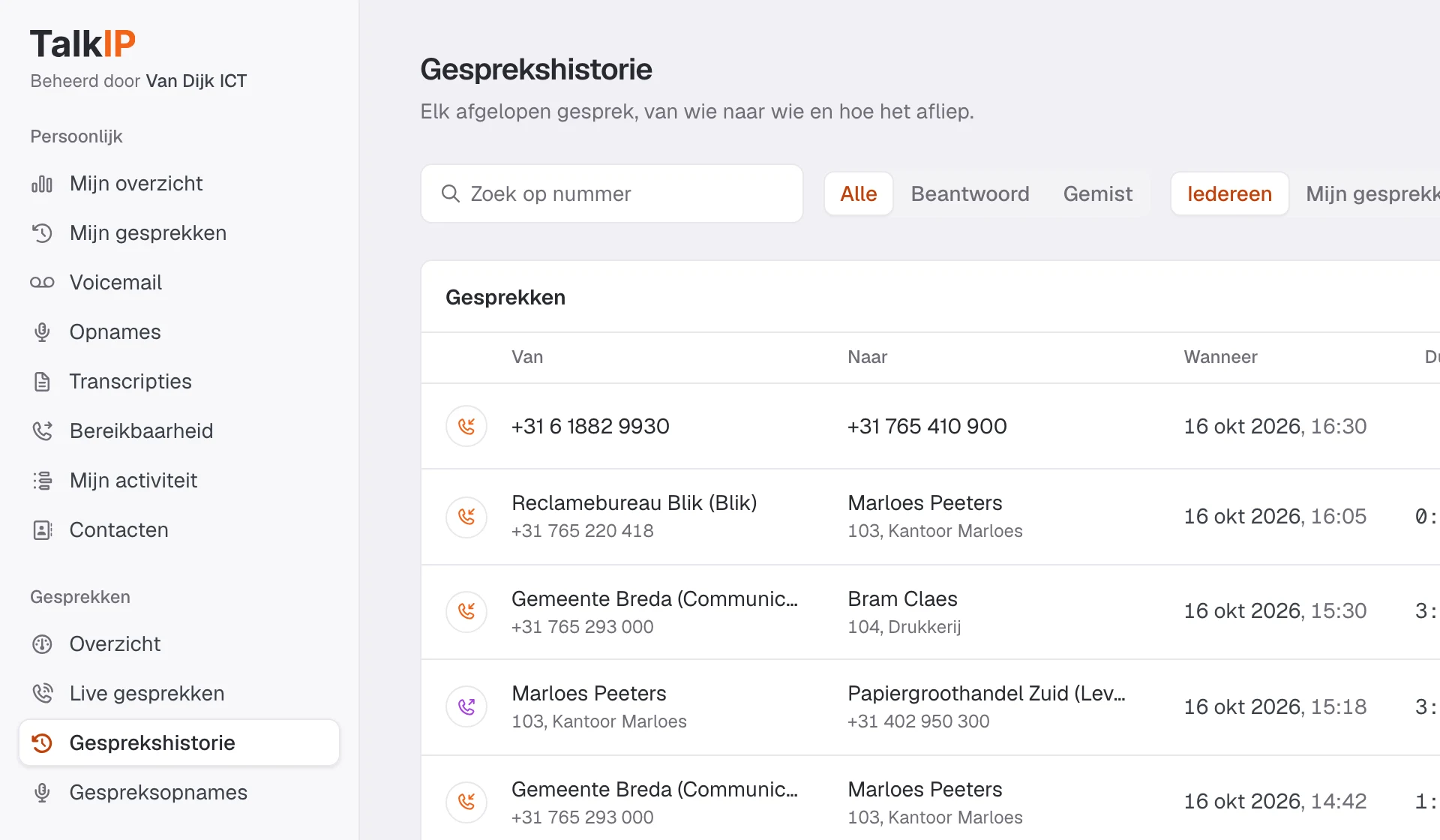The height and width of the screenshot is (840, 1440).
Task: Navigate to Live gesprekken
Action: pyautogui.click(x=179, y=694)
